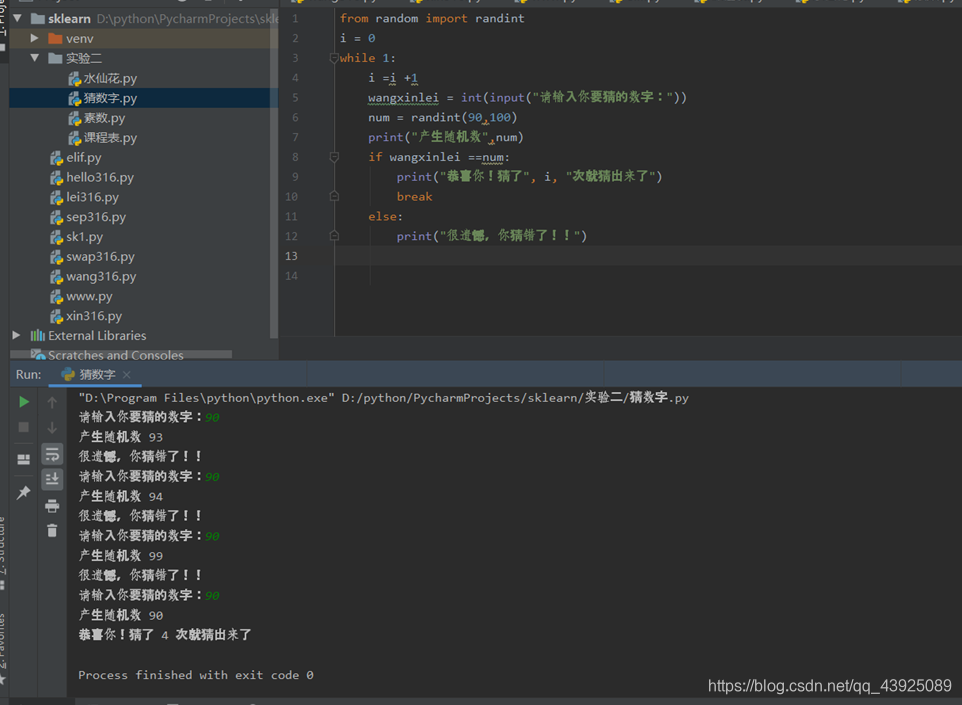Open elif.py in project tree
962x705 pixels.
[83, 157]
